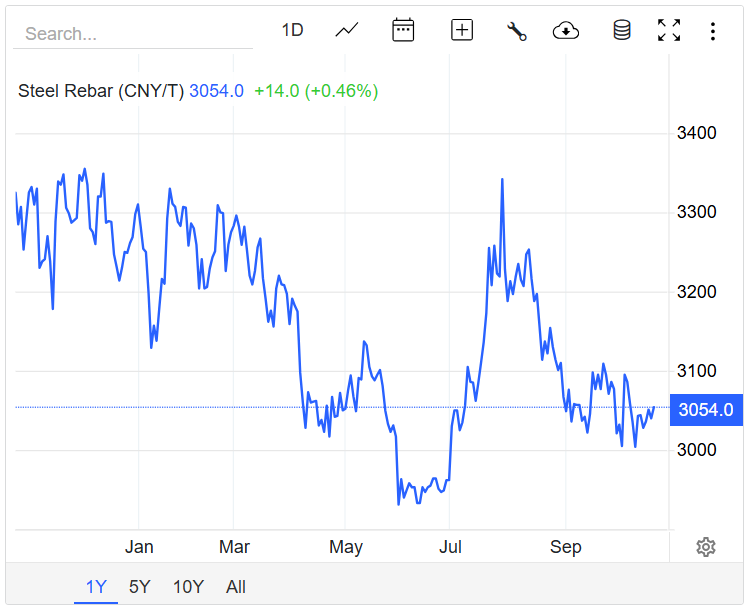
Task: Show the All time range
Action: (x=236, y=587)
